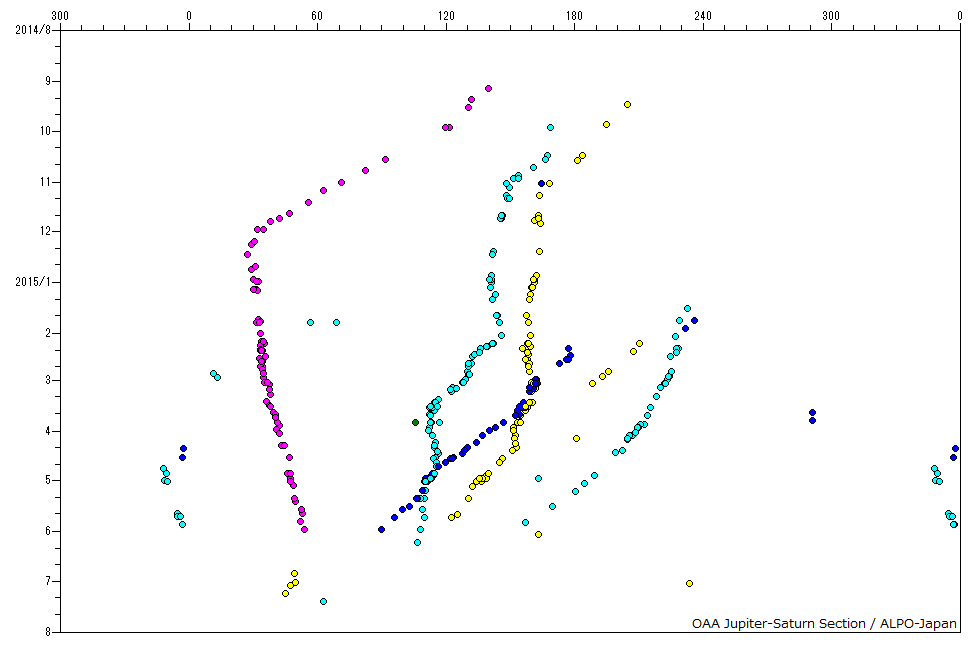This screenshot has width=980, height=650.
Task: Click the "2015/1" date label on left axis
Action: click(x=32, y=282)
